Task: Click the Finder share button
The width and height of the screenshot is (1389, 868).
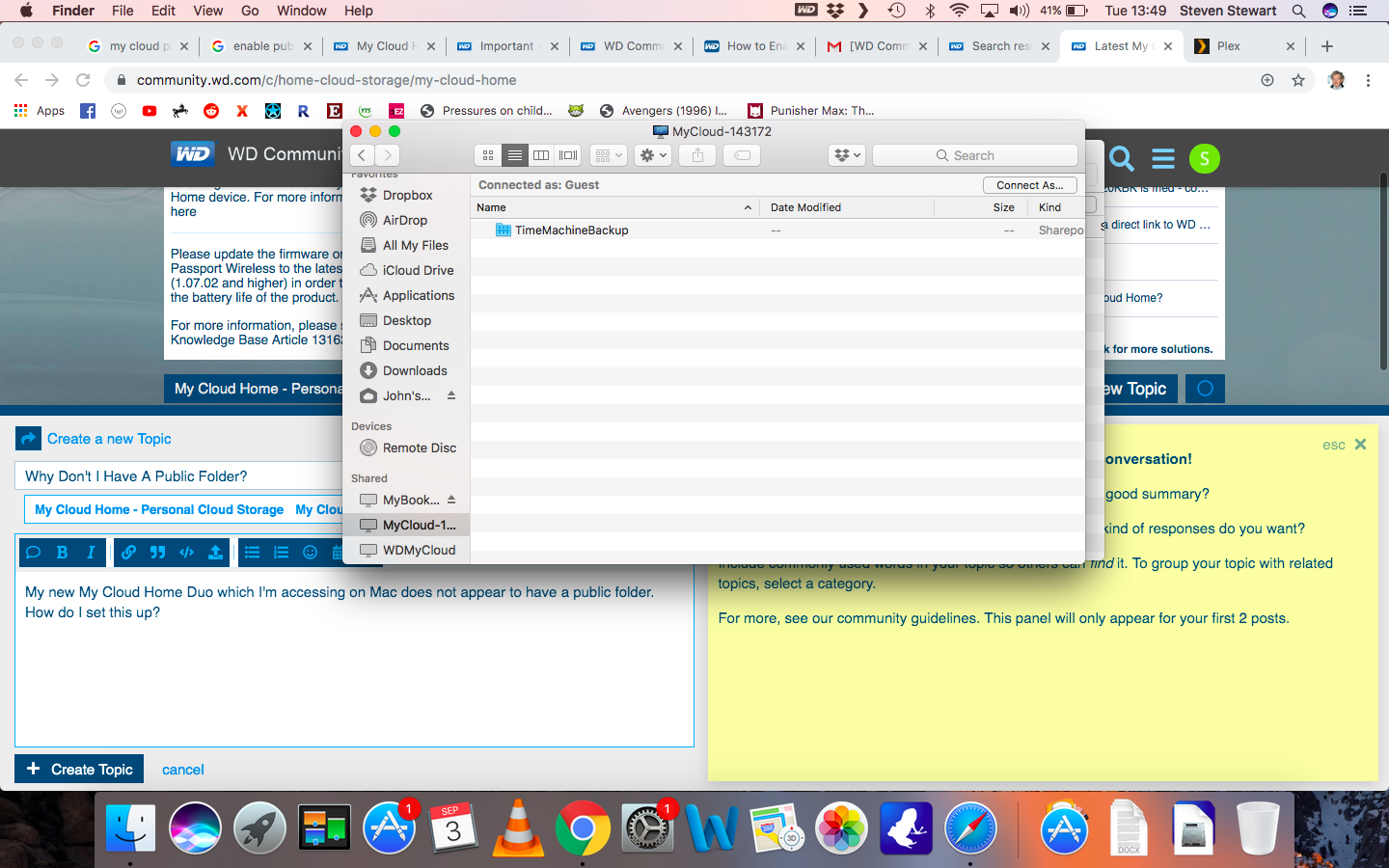Action: [x=698, y=155]
